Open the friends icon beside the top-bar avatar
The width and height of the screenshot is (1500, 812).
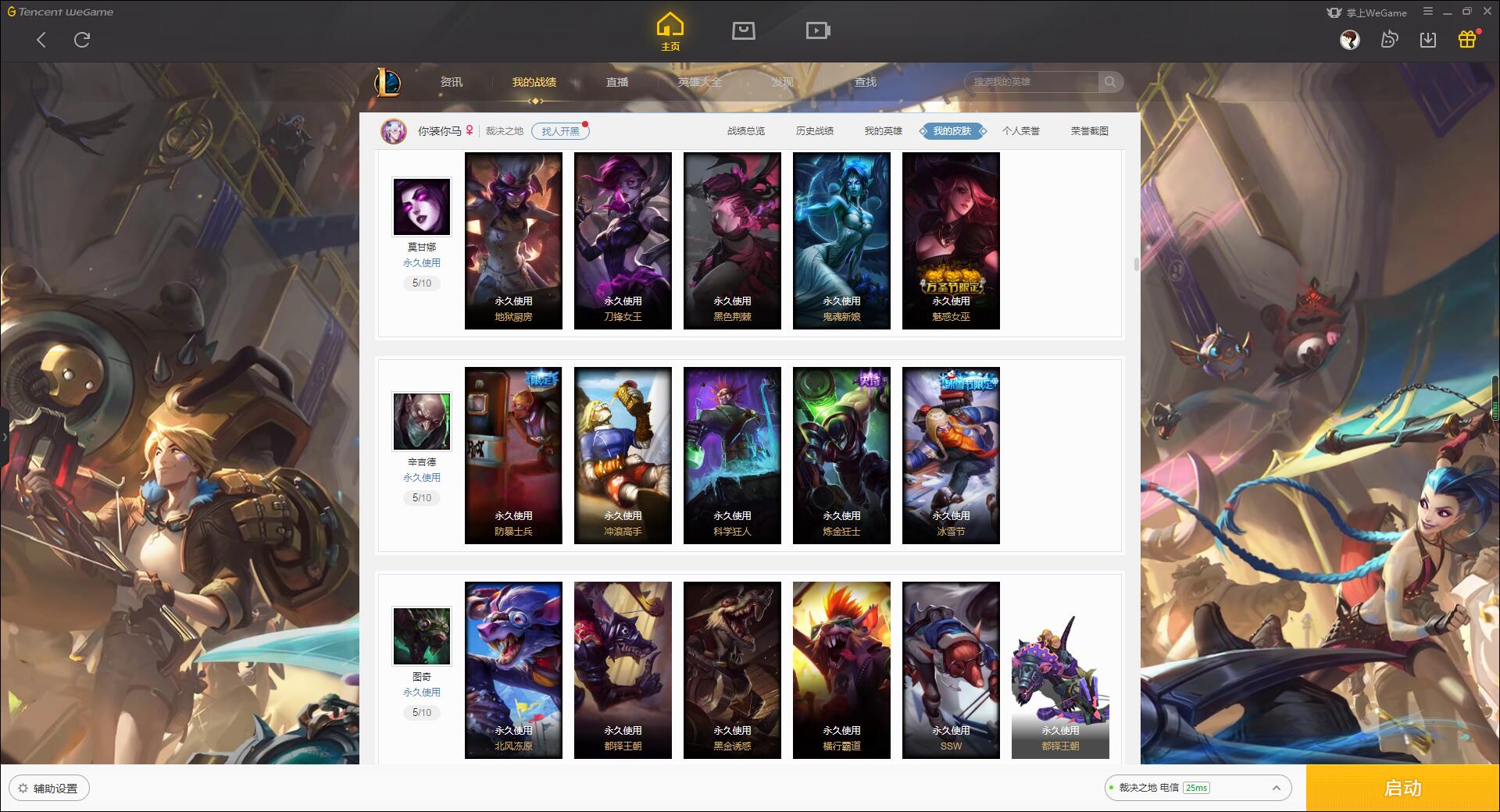click(1389, 39)
